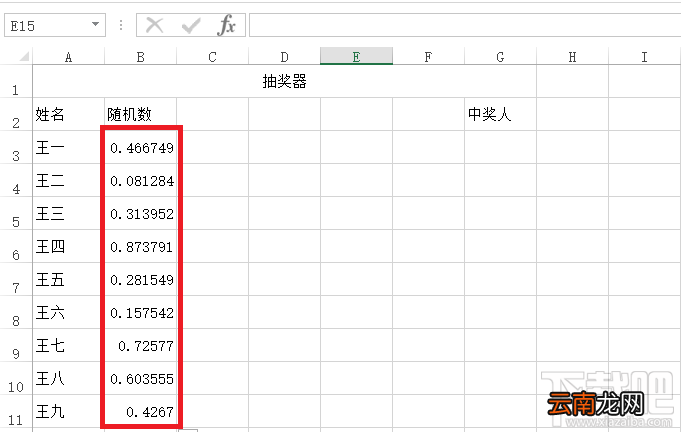Click the value 0.873791
The image size is (681, 432).
pyautogui.click(x=142, y=247)
